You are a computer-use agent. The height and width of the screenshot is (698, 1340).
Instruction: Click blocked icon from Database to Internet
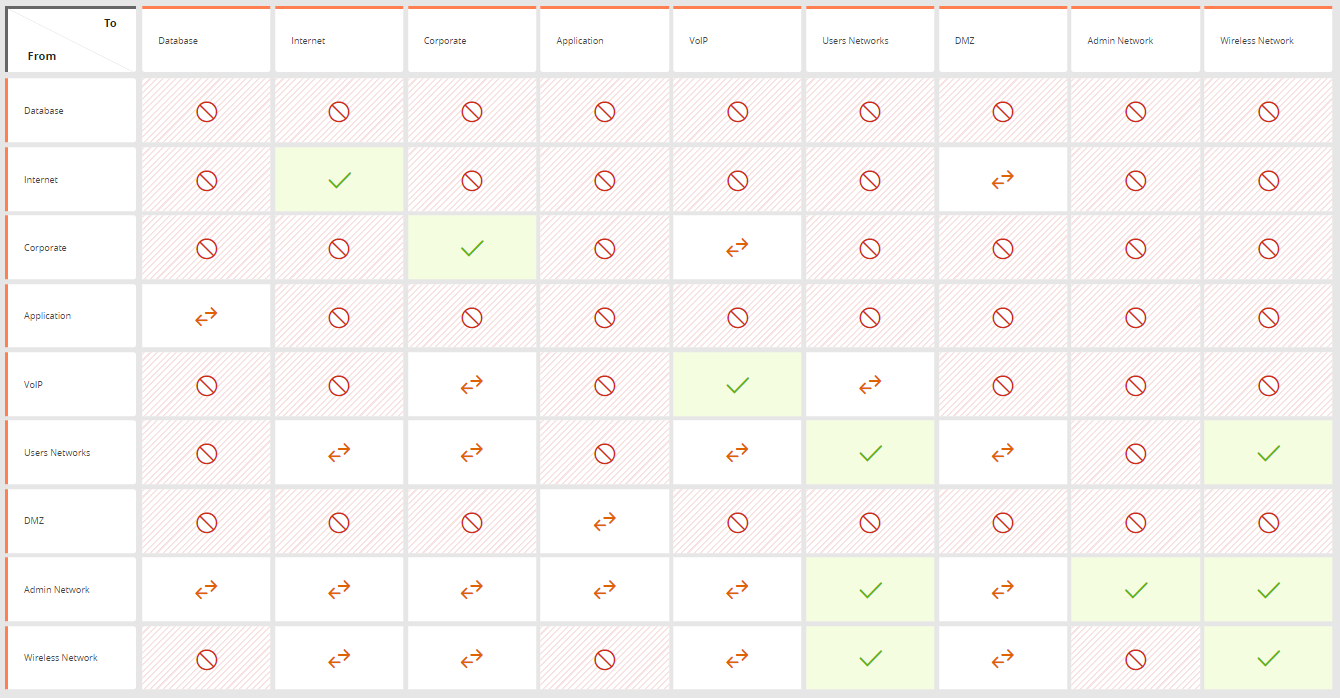[339, 111]
